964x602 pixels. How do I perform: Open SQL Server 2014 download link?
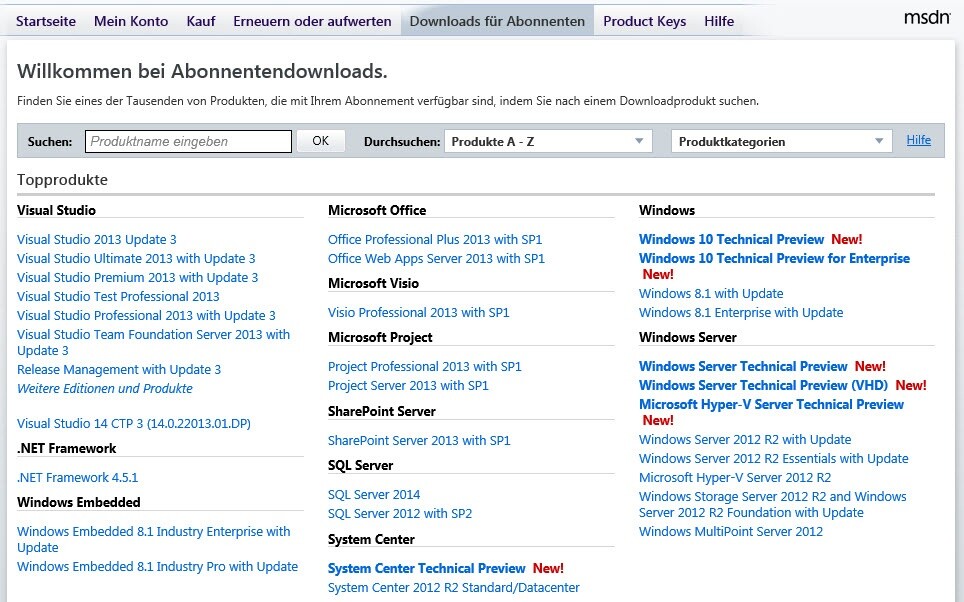tap(374, 495)
